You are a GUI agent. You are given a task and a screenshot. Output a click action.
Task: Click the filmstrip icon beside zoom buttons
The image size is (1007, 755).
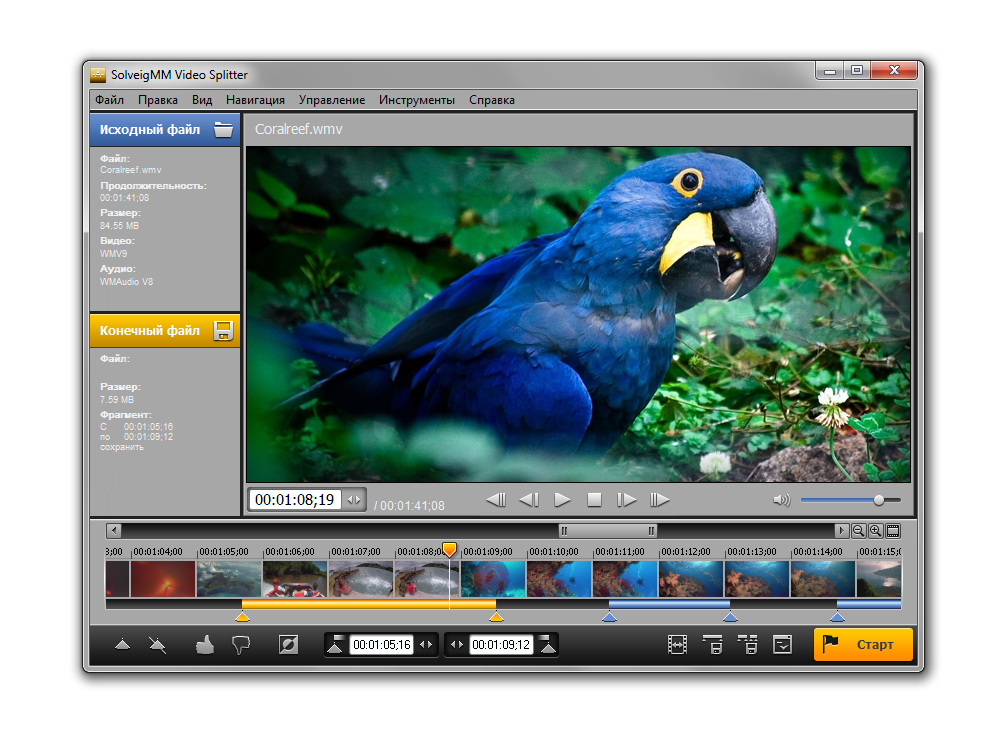893,531
